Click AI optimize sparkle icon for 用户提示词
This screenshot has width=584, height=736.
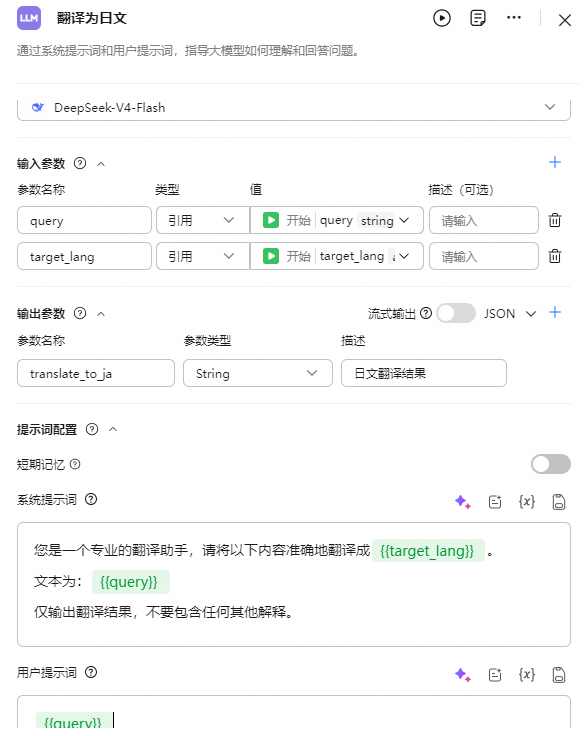tap(462, 675)
